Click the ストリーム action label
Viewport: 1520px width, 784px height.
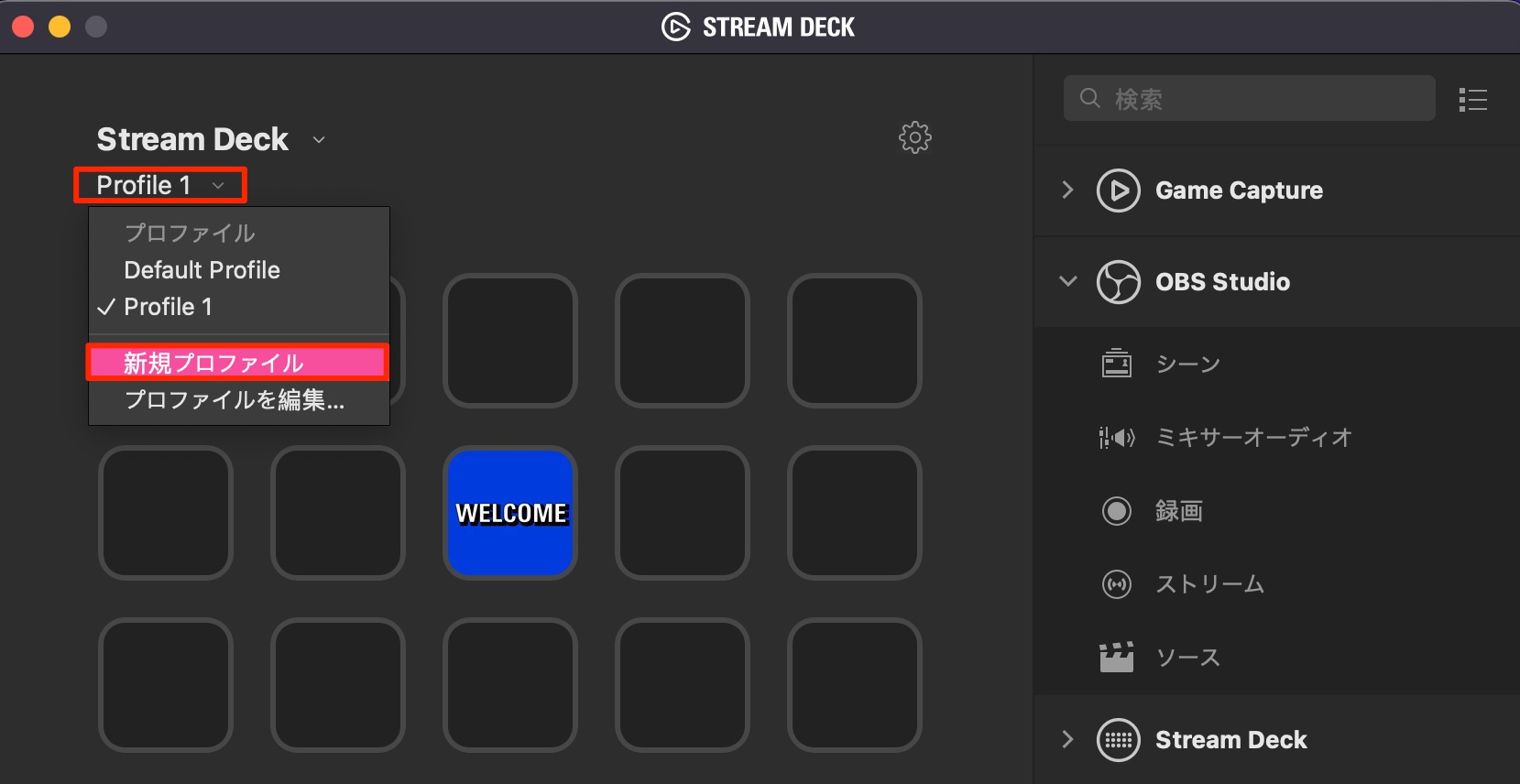[x=1209, y=584]
